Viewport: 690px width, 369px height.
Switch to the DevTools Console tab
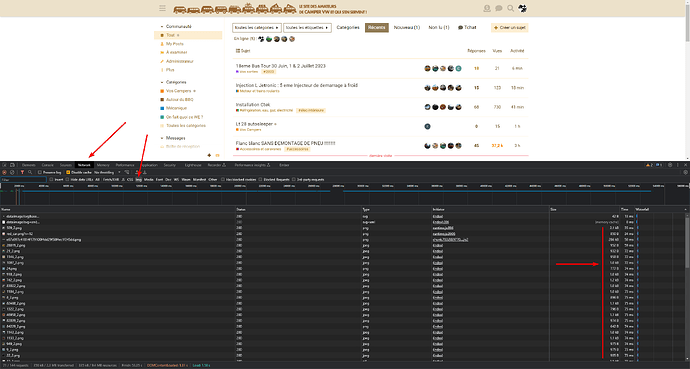(48, 165)
